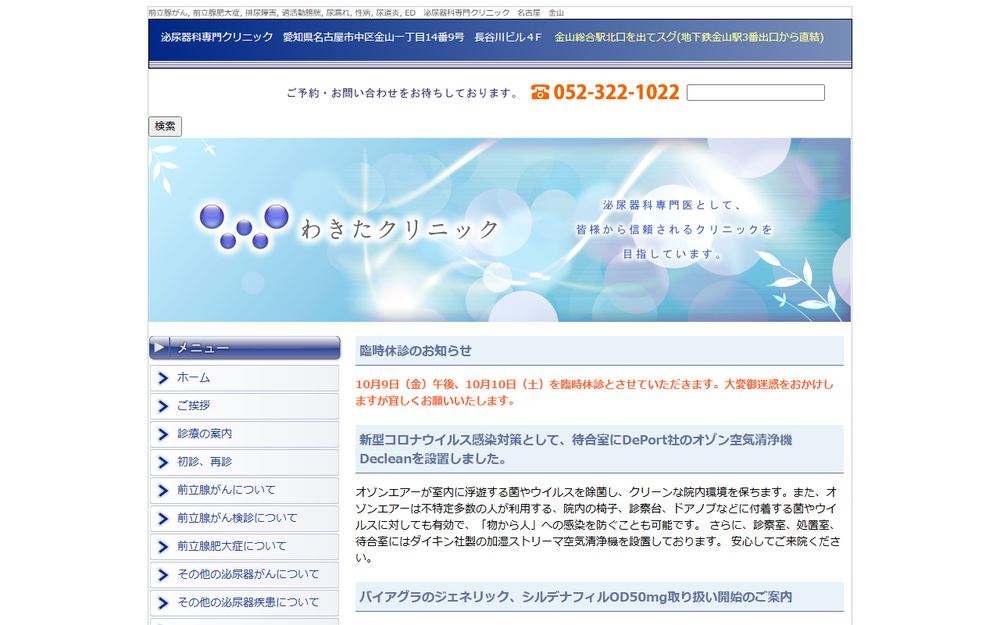This screenshot has width=1000, height=625.
Task: Open the ご挨拶 menu item
Action: click(244, 406)
